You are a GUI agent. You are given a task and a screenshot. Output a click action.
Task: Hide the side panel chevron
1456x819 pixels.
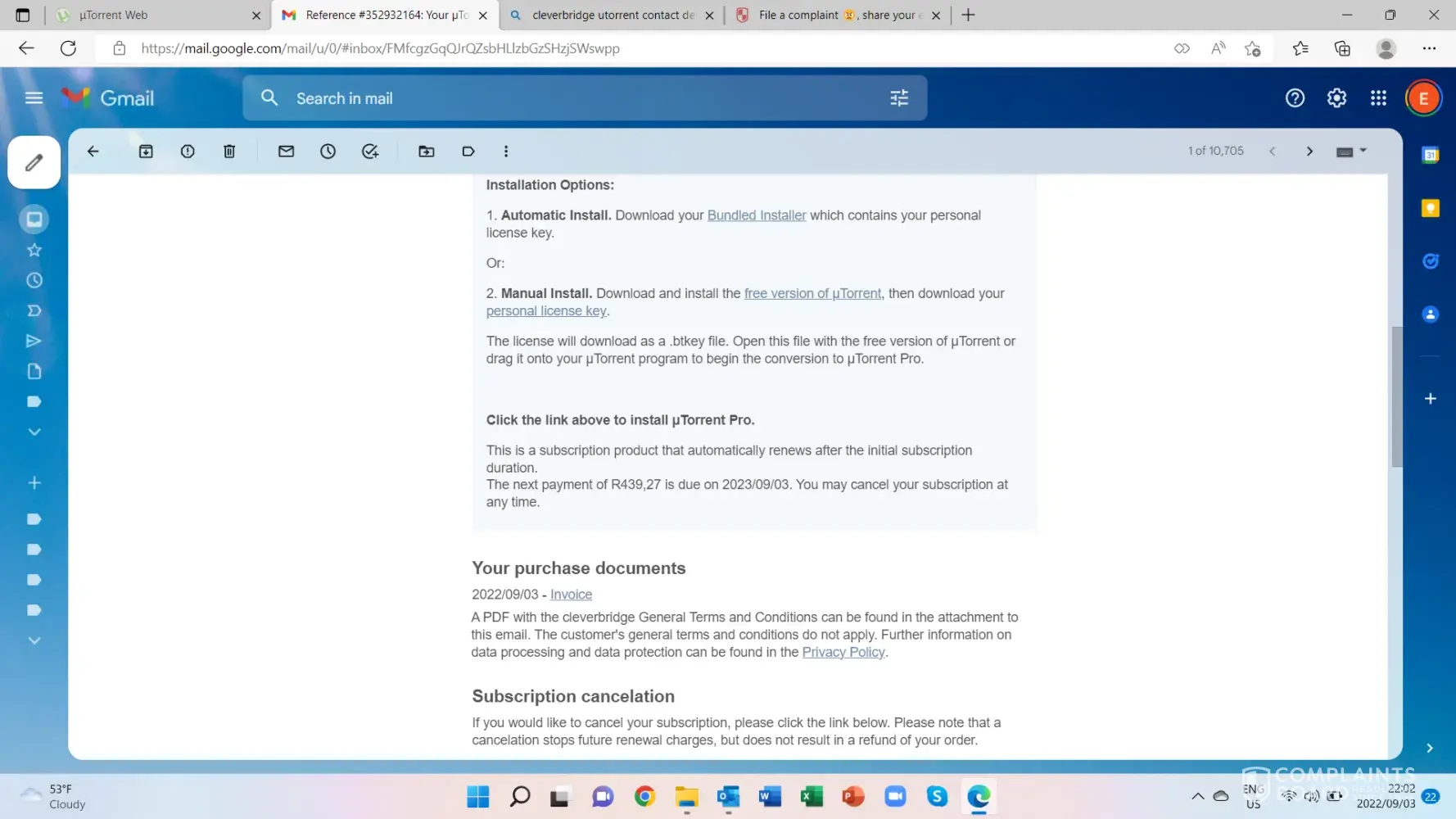(x=1430, y=748)
